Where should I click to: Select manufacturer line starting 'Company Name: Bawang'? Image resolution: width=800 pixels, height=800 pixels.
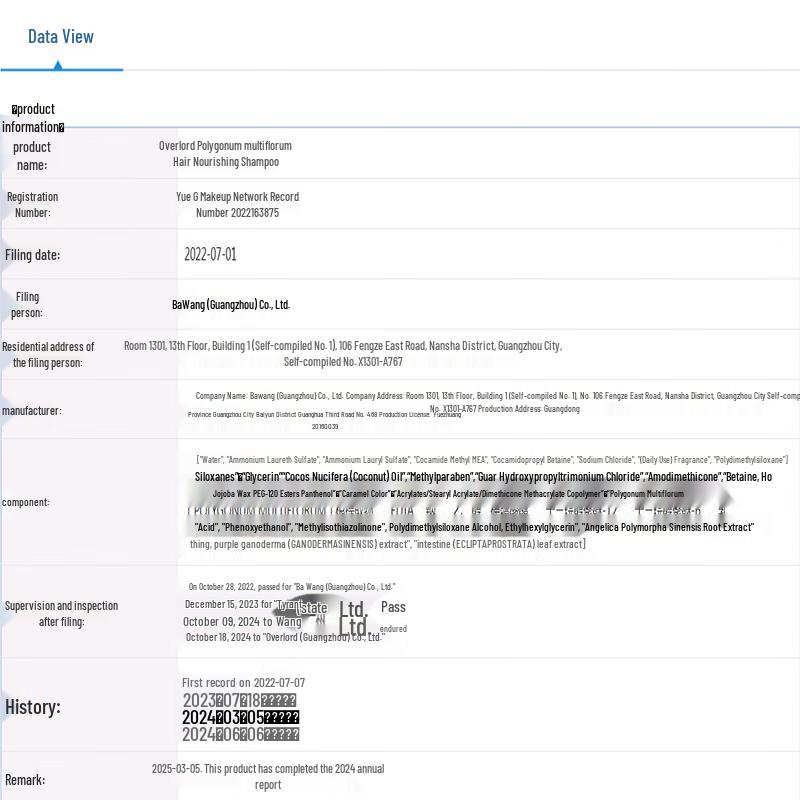pyautogui.click(x=497, y=395)
